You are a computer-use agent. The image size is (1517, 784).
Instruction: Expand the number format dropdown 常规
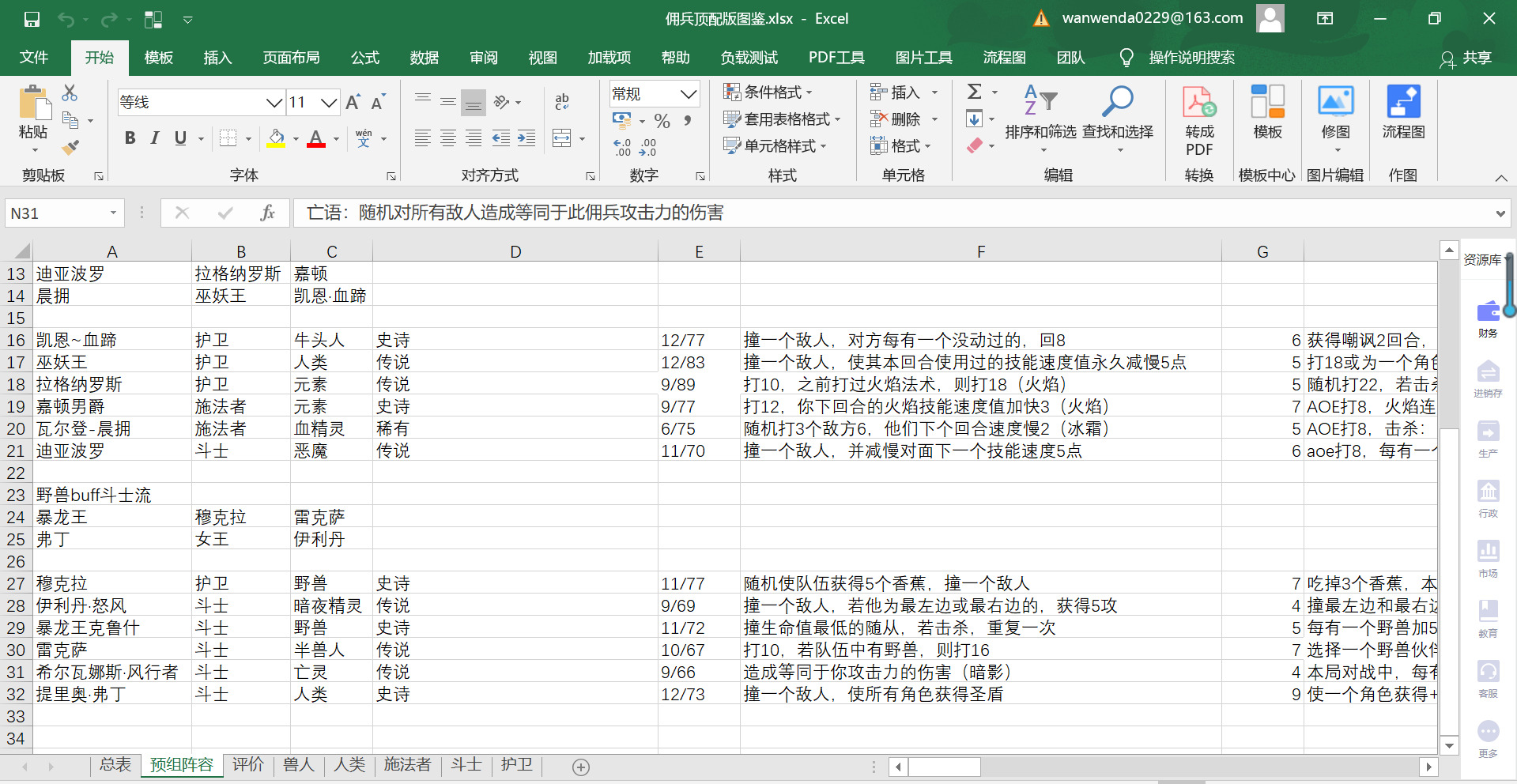coord(688,94)
